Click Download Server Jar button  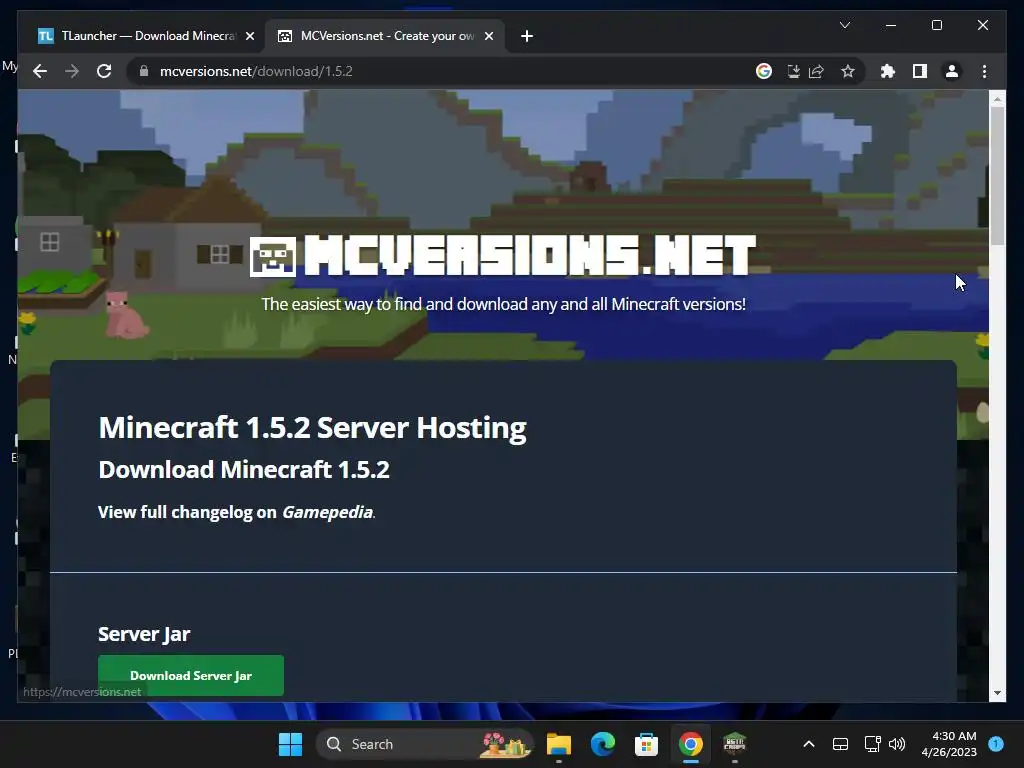coord(191,675)
